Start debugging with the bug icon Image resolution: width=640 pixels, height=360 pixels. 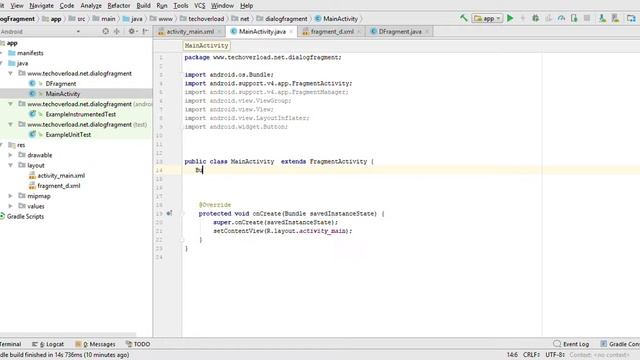pos(536,18)
